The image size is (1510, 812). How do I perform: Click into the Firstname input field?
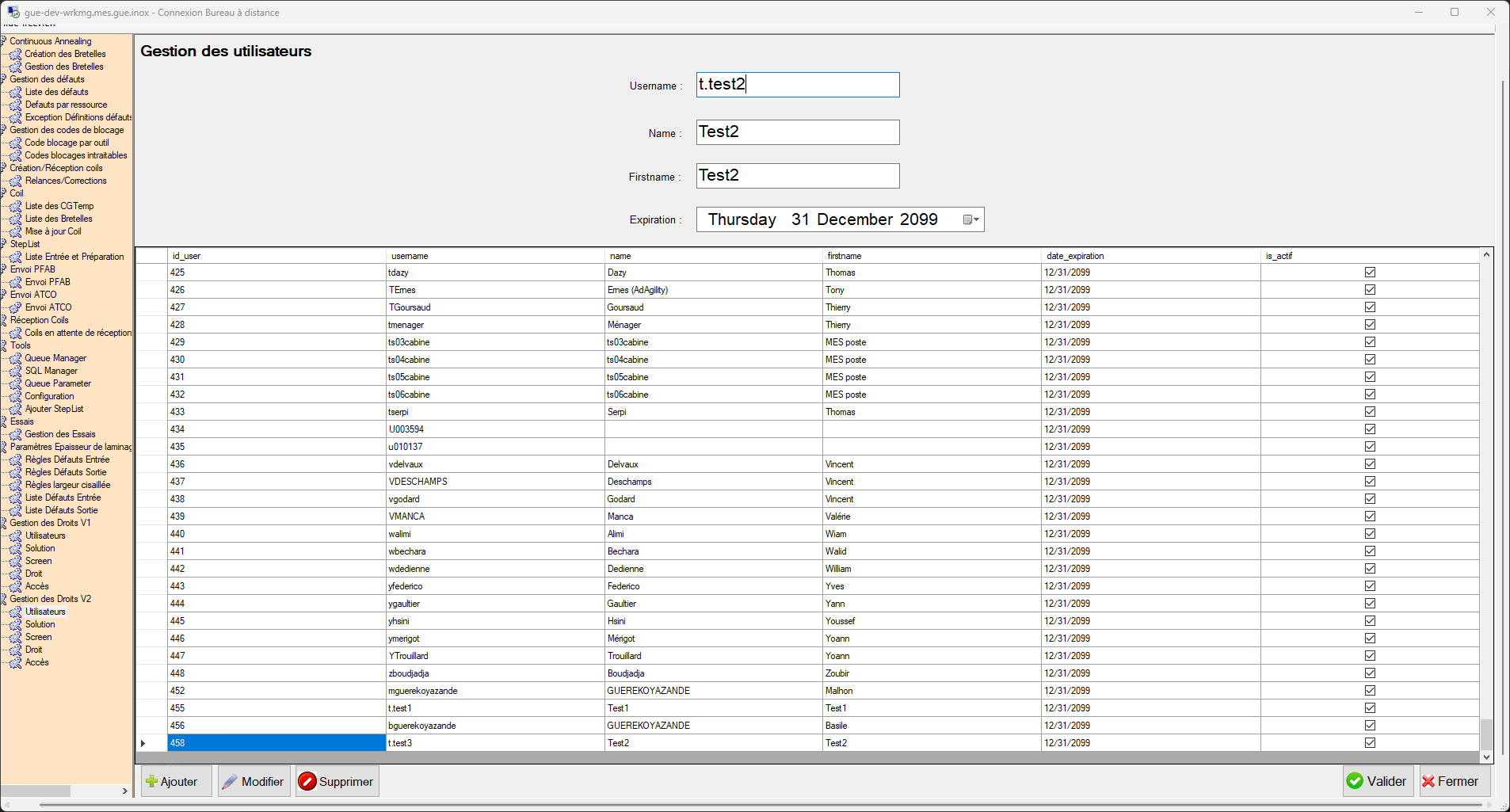[x=798, y=176]
